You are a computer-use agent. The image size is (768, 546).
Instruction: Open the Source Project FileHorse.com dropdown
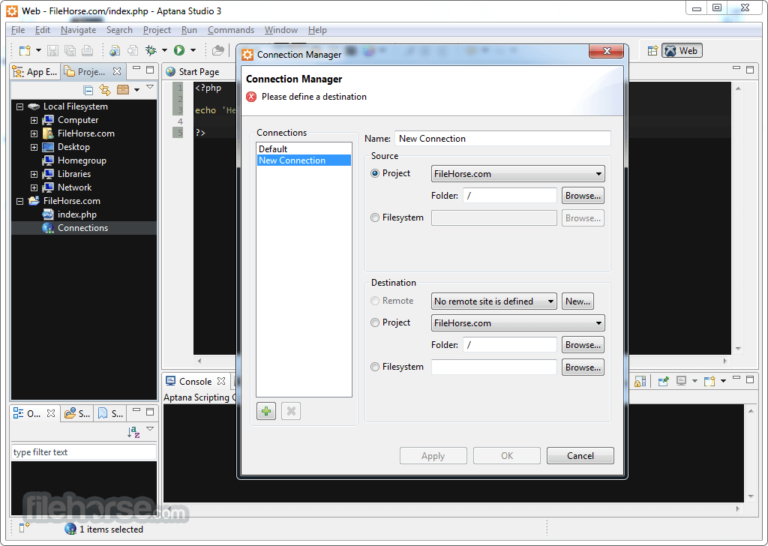pyautogui.click(x=517, y=174)
